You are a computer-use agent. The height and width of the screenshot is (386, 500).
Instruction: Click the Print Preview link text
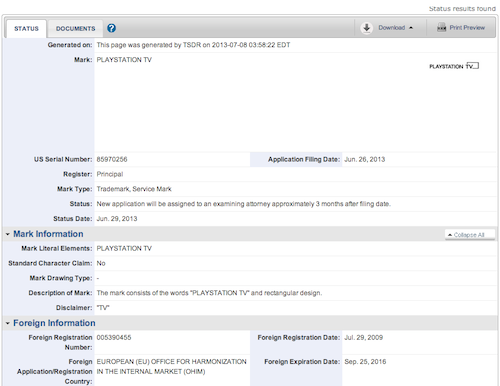click(467, 28)
